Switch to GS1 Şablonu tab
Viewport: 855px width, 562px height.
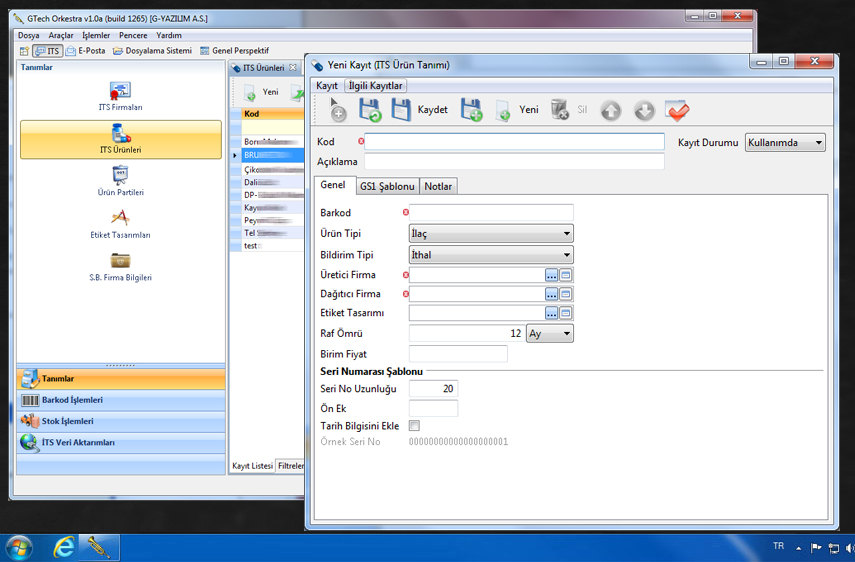pyautogui.click(x=387, y=186)
